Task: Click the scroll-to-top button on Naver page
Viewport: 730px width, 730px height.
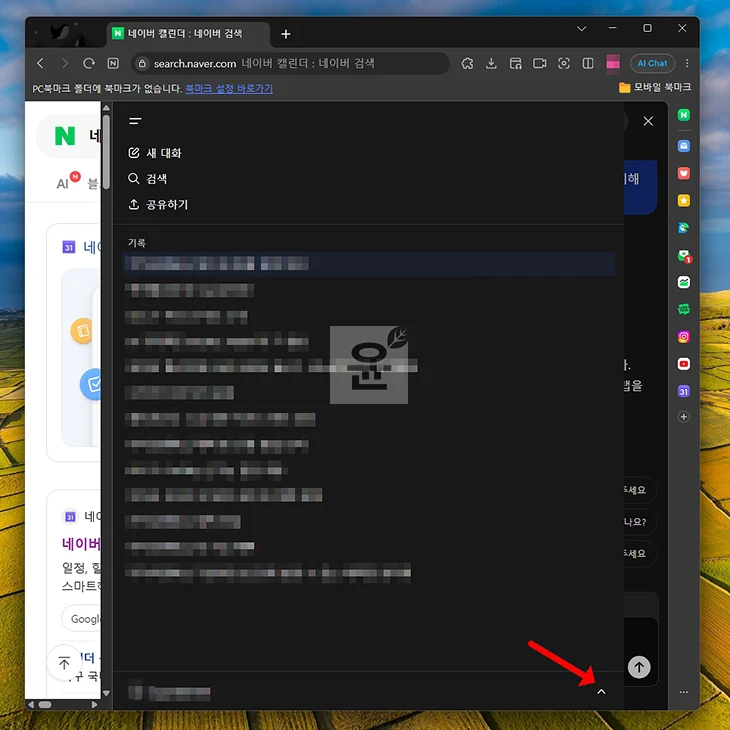Action: coord(64,662)
